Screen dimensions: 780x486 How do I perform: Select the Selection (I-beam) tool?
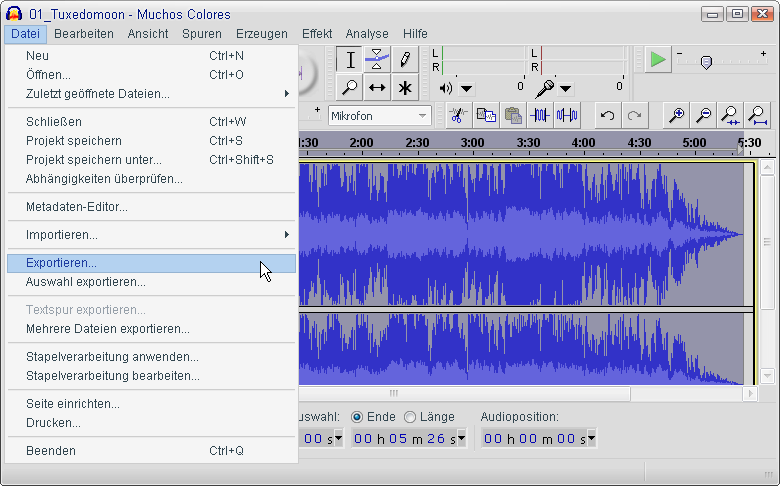(x=350, y=60)
